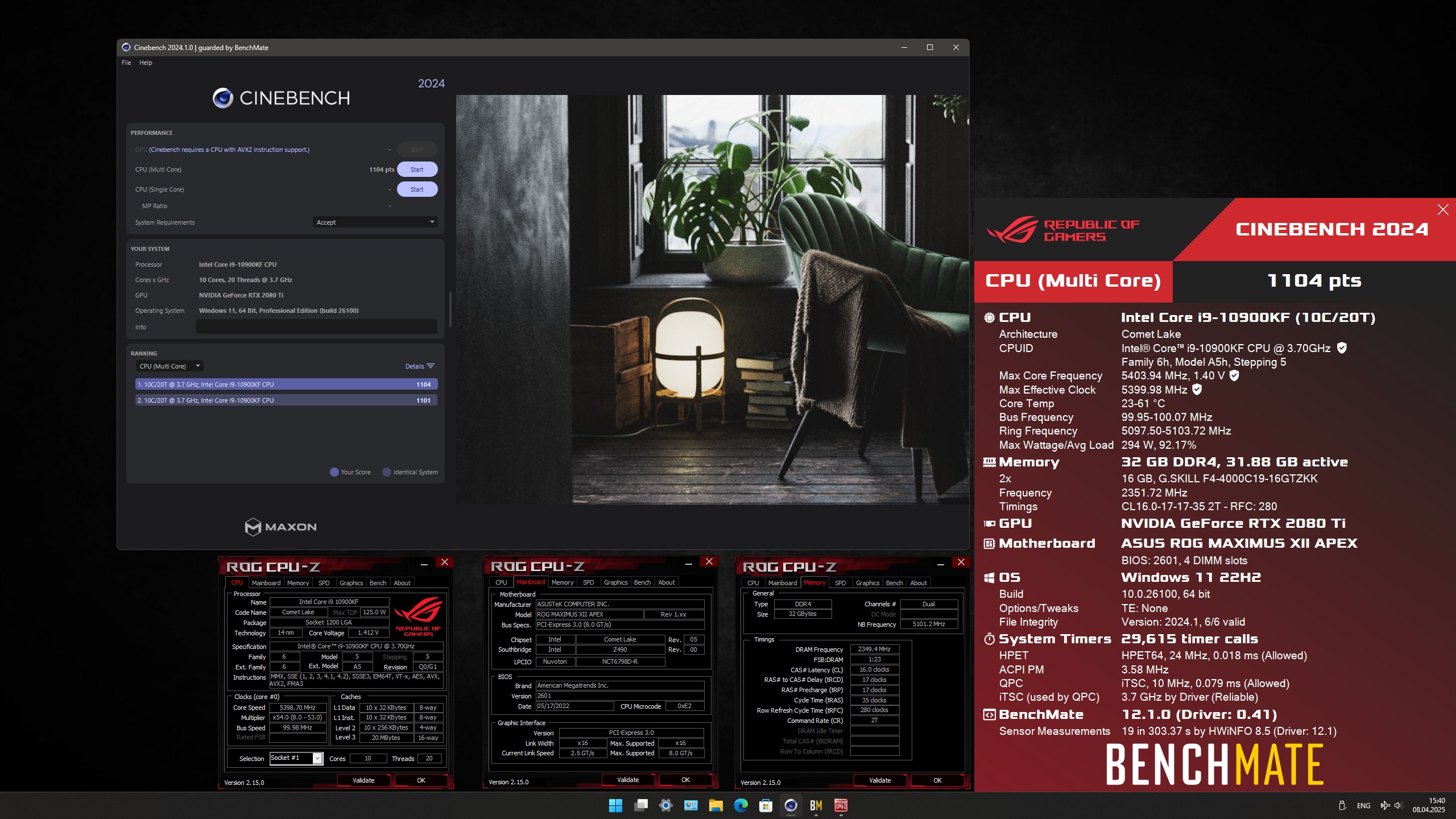Click Validate in the CPU-Z processor window

pos(363,780)
